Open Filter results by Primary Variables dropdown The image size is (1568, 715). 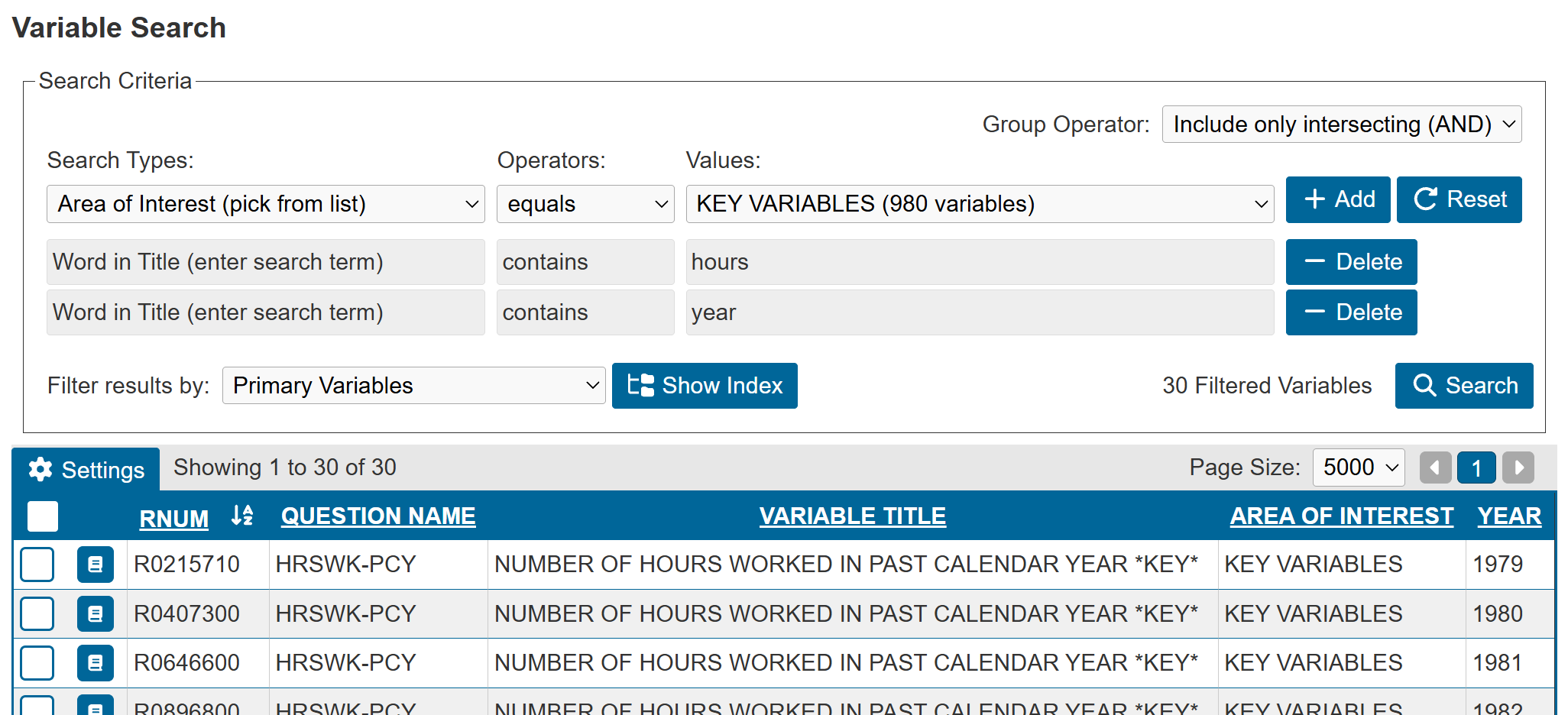[413, 386]
